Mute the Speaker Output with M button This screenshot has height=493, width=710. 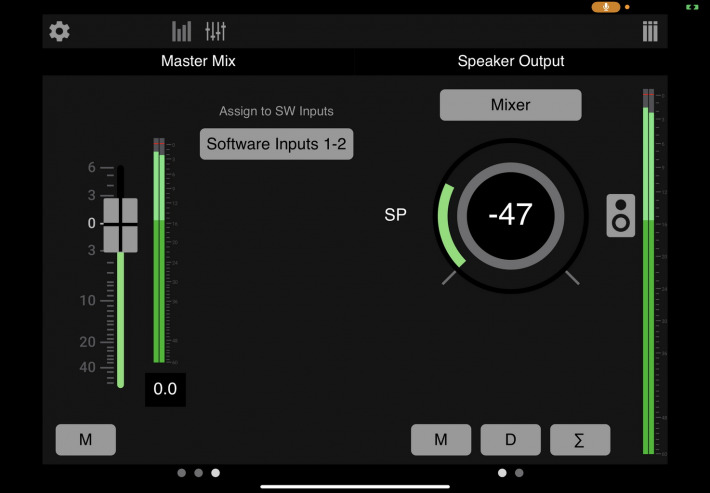coord(441,439)
